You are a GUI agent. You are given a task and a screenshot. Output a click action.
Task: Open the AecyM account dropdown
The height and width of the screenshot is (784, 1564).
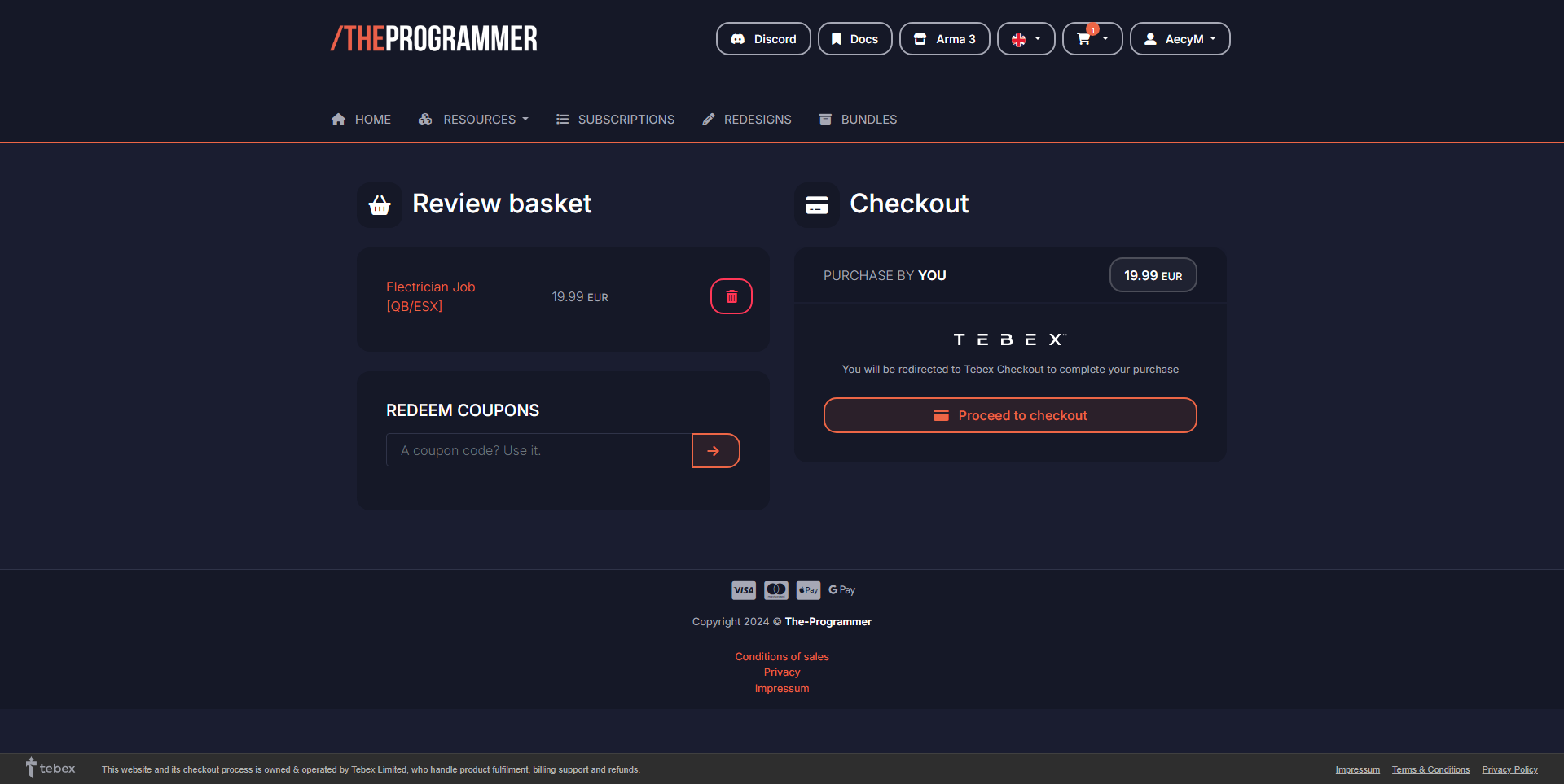tap(1180, 39)
